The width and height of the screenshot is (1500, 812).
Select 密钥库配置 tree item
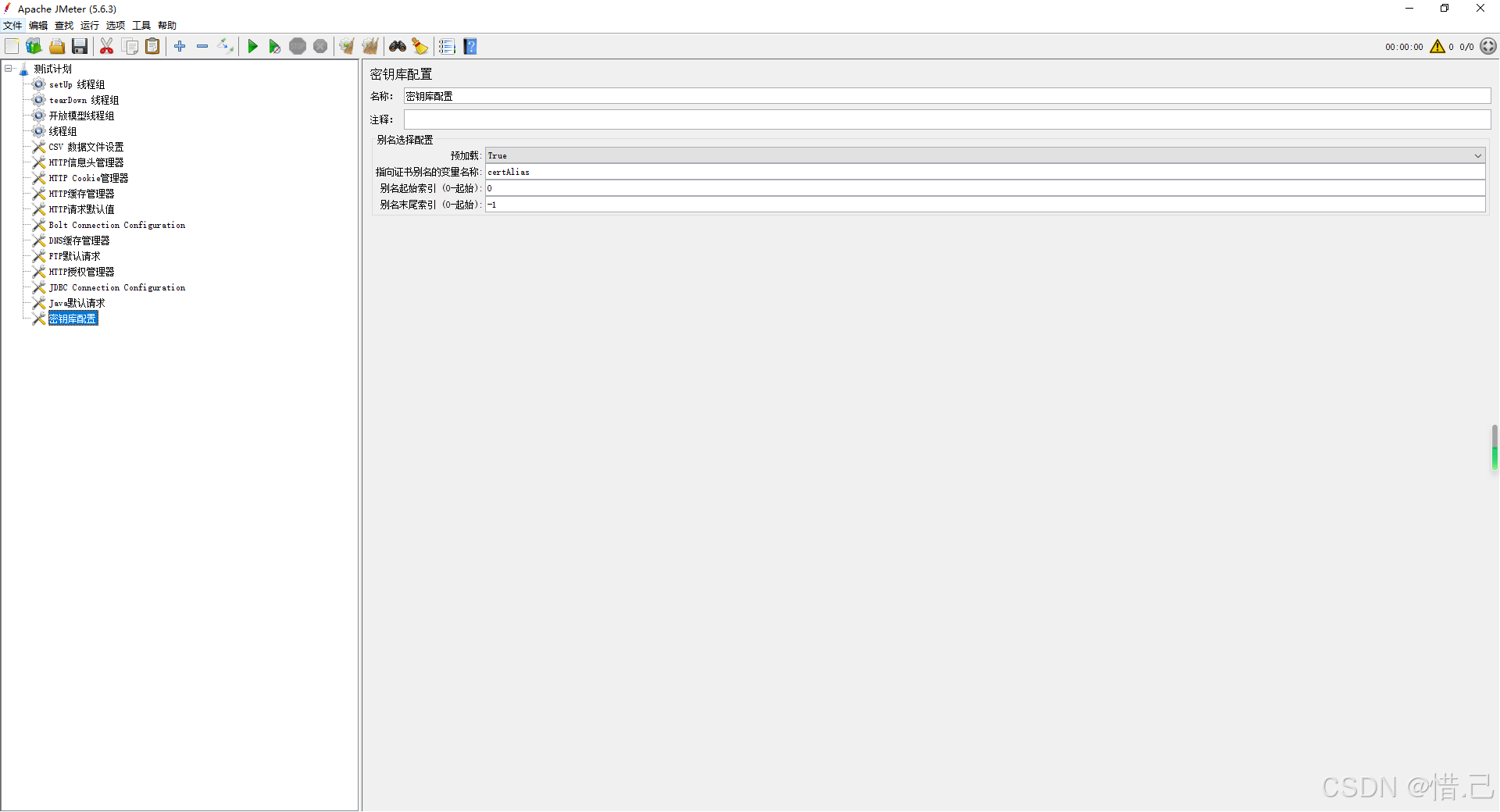[73, 319]
